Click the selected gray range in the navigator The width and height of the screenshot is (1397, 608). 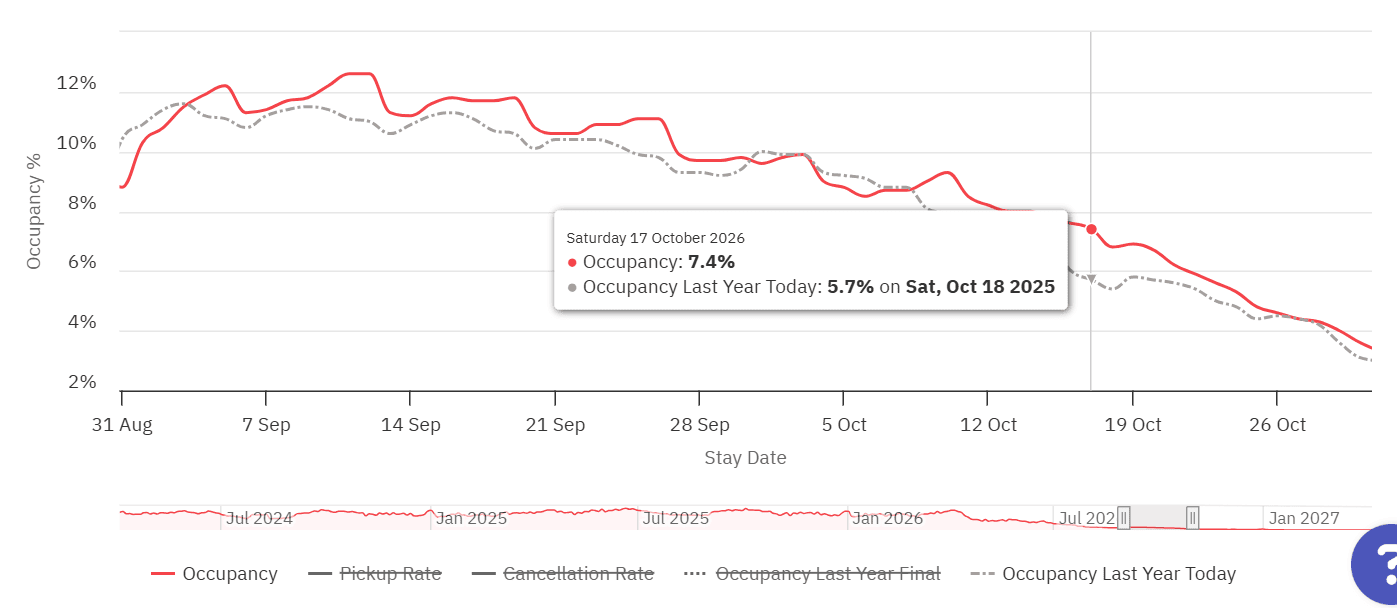[x=1158, y=517]
